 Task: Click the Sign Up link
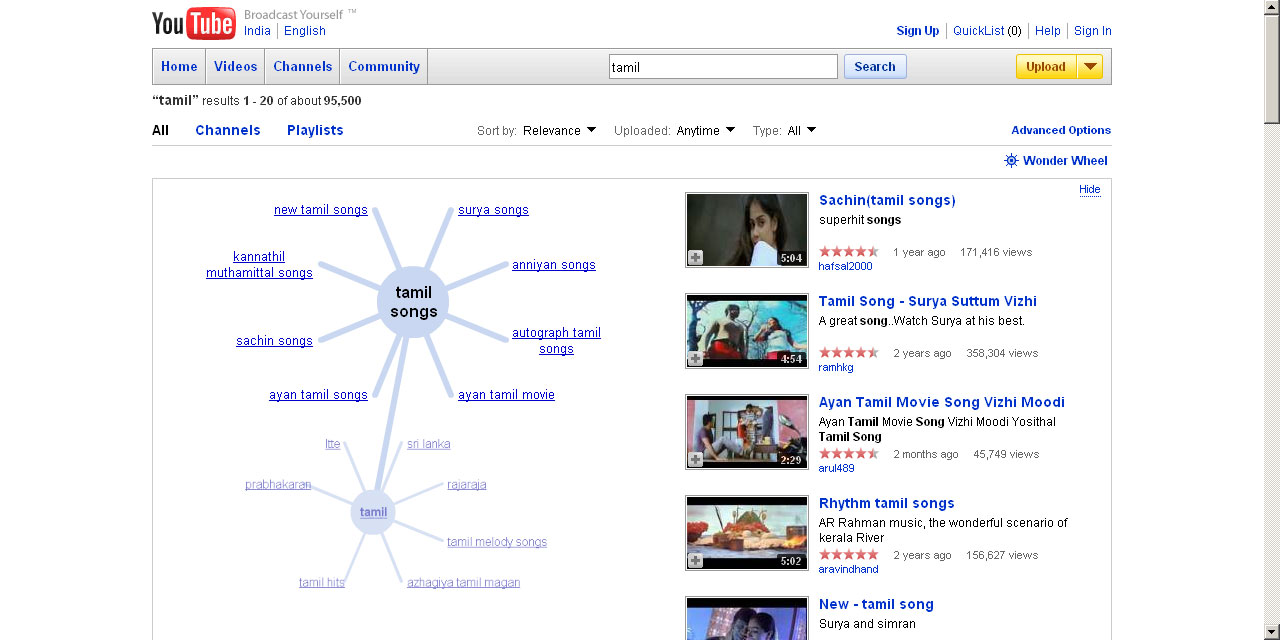[918, 31]
